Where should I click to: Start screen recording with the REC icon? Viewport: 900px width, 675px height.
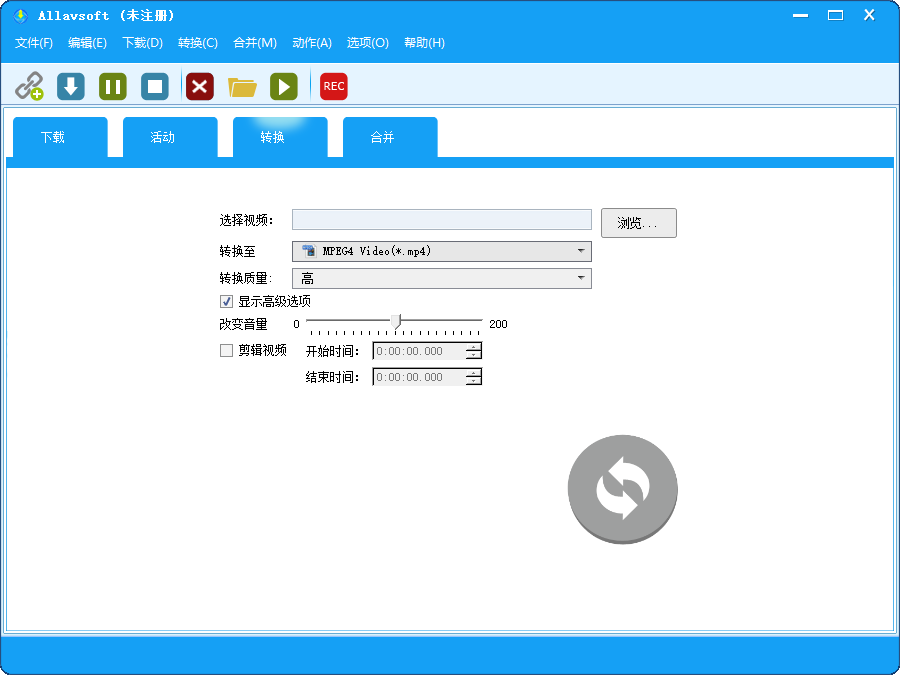point(333,86)
